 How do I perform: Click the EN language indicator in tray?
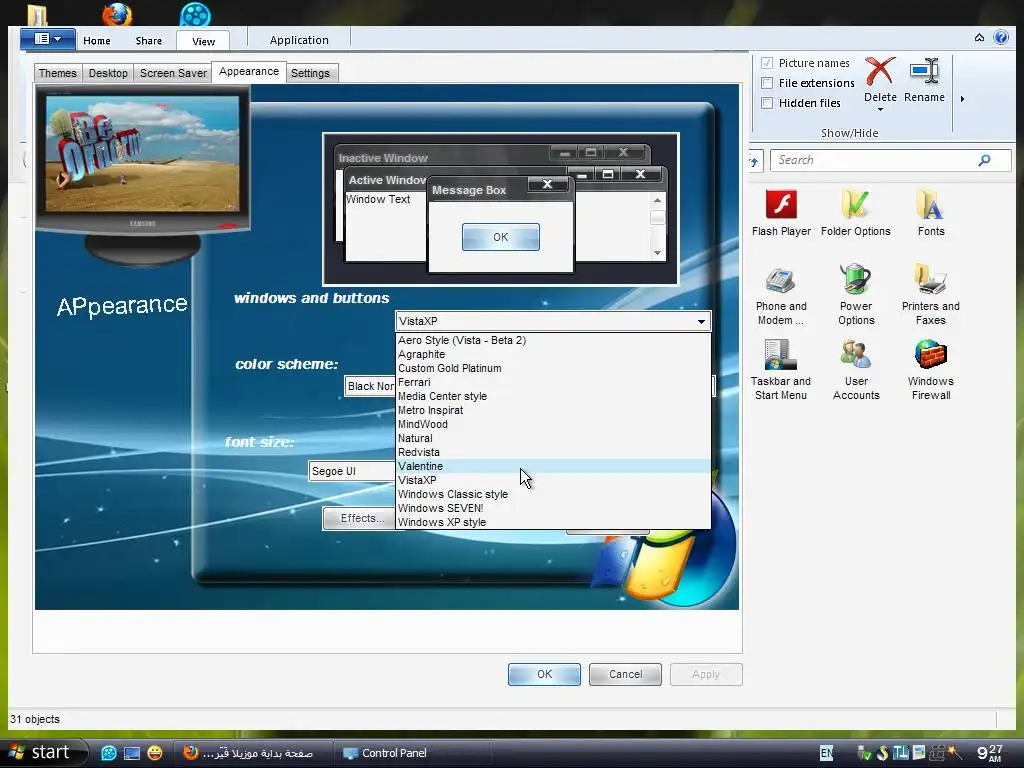click(826, 753)
